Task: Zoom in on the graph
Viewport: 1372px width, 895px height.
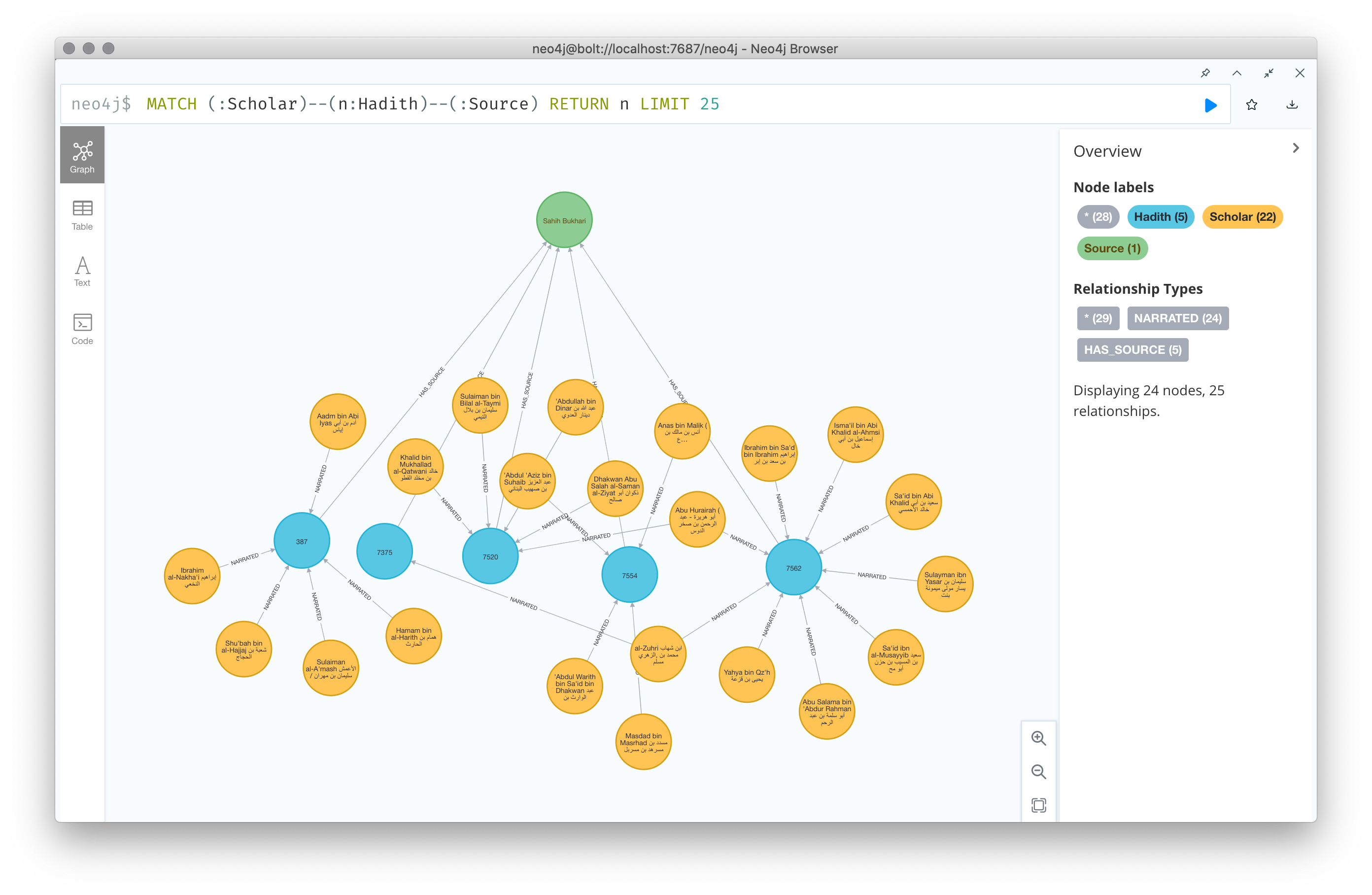Action: click(x=1038, y=738)
